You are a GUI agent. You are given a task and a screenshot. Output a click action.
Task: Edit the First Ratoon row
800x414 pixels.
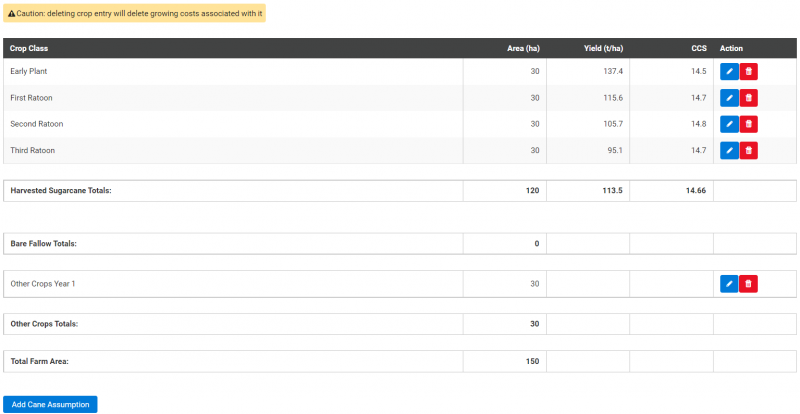729,98
